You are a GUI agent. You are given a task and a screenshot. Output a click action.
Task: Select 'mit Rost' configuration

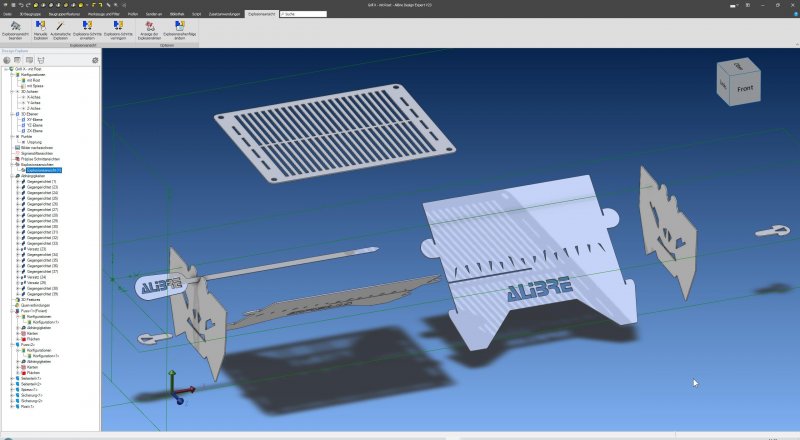[x=33, y=80]
